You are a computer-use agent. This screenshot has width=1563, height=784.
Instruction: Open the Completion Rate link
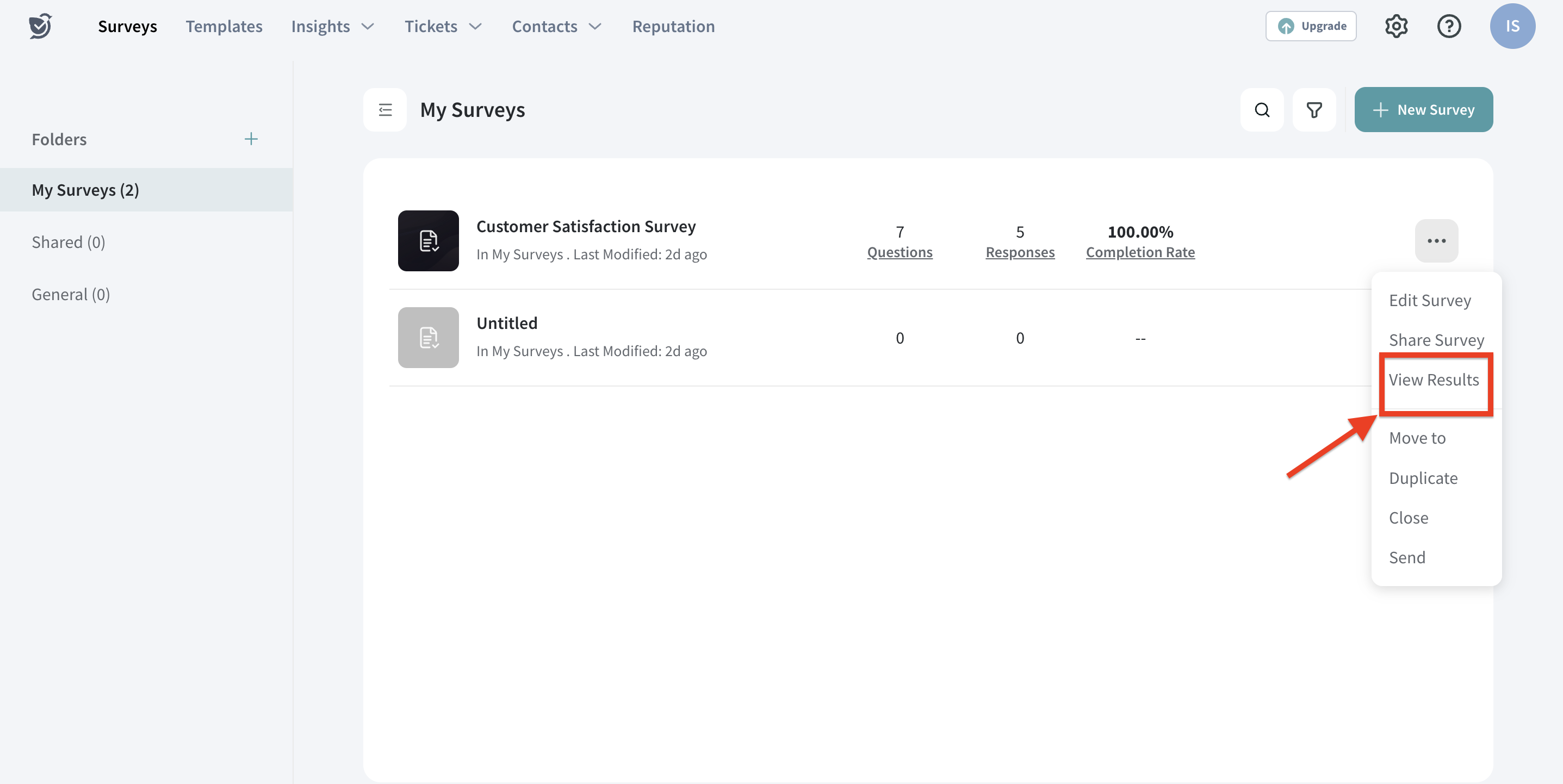[1139, 252]
